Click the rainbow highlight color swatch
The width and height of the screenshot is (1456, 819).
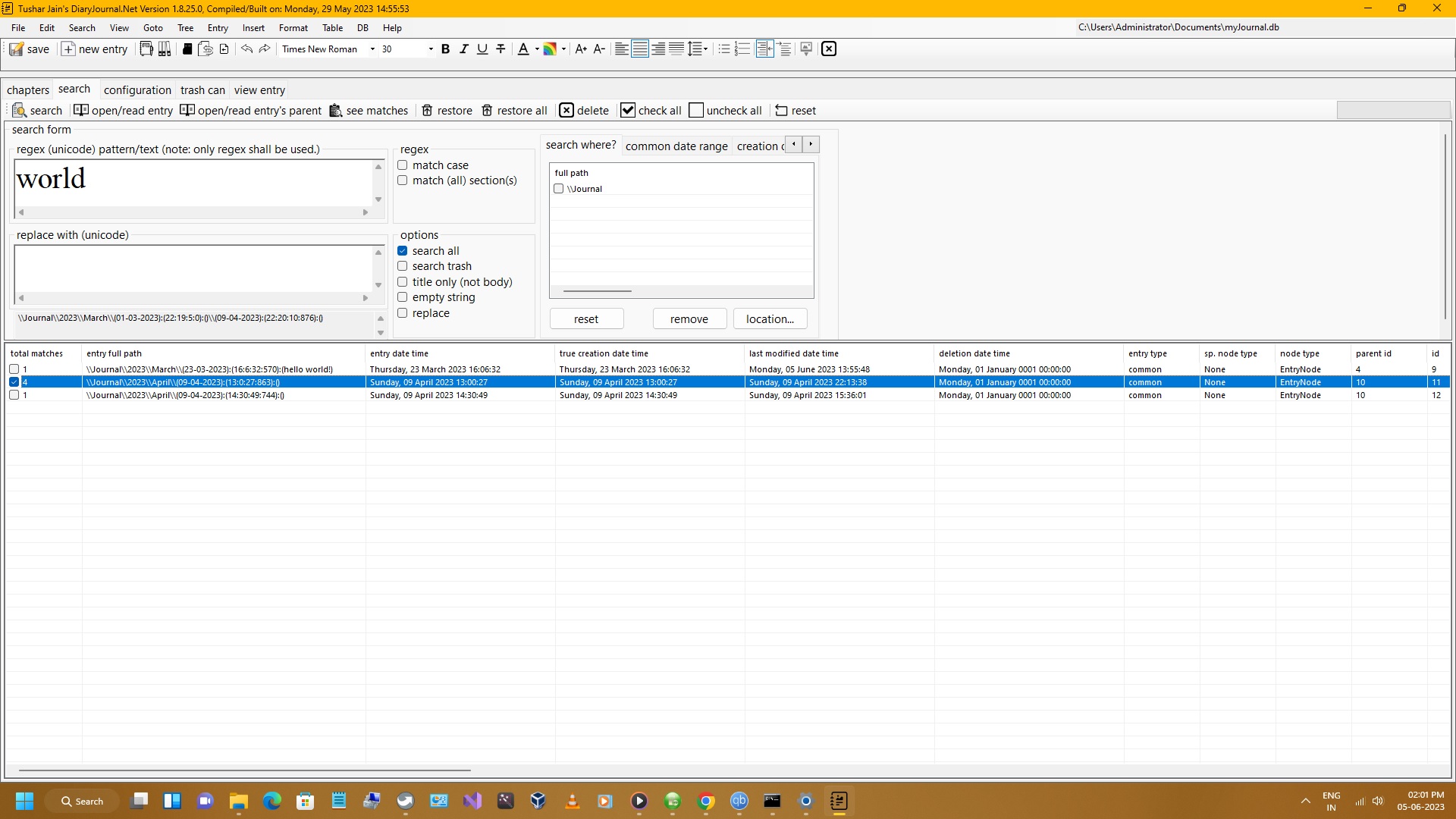point(550,49)
